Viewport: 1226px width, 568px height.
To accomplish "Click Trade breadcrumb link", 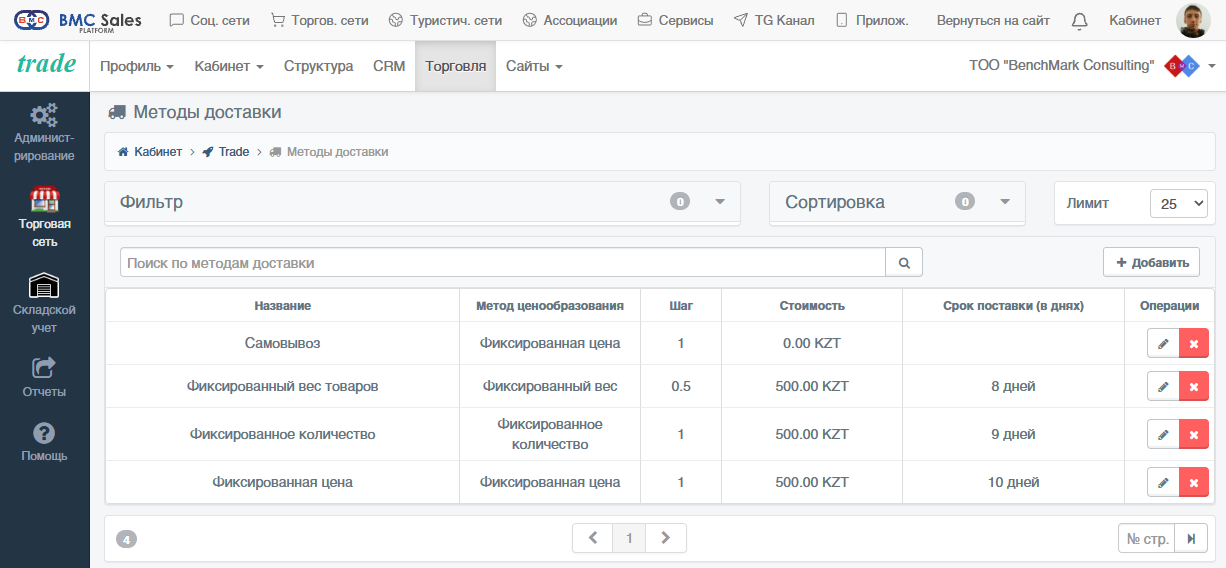I will [234, 152].
